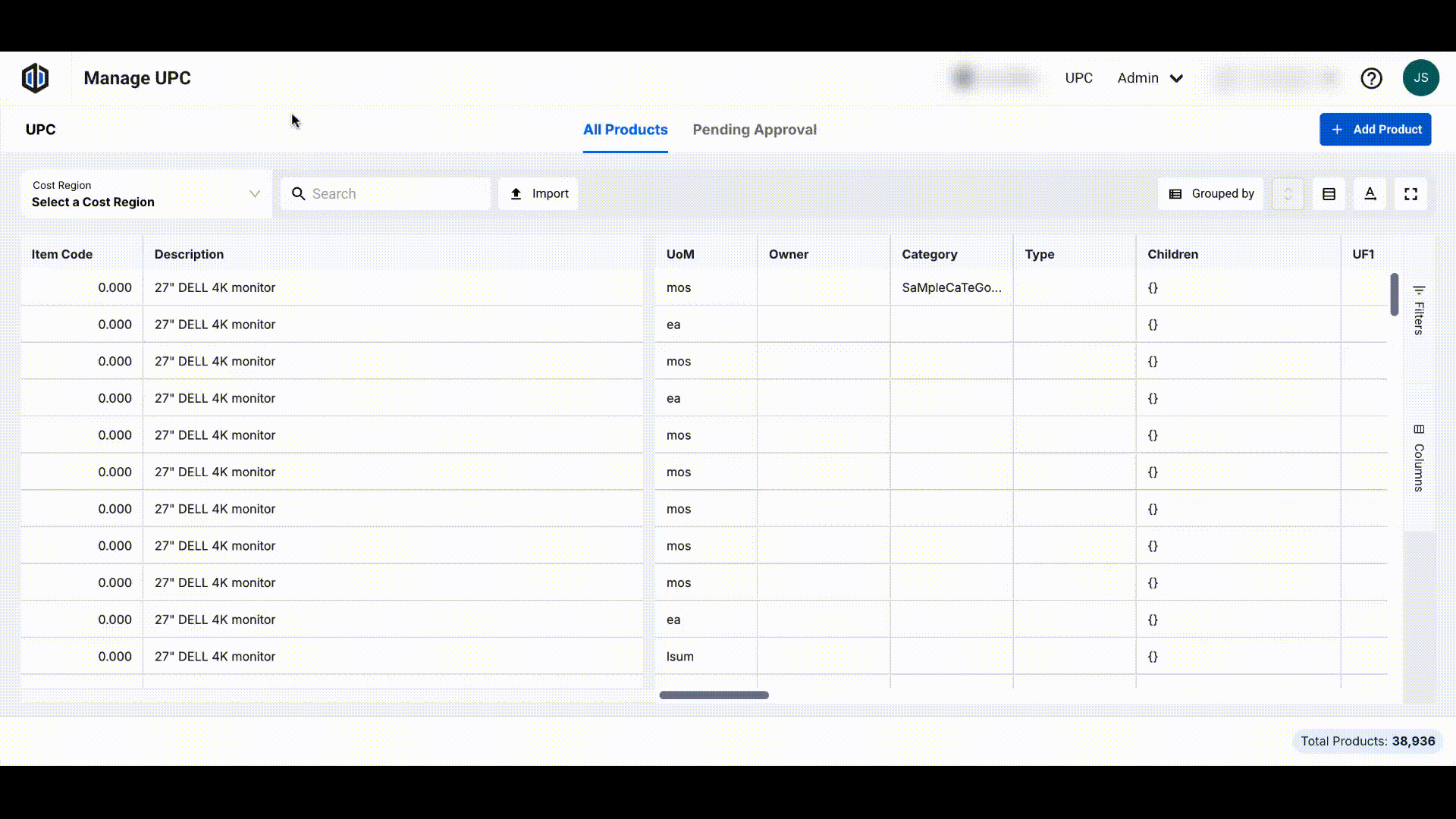Viewport: 1456px width, 819px height.
Task: Click the Import button
Action: (538, 194)
